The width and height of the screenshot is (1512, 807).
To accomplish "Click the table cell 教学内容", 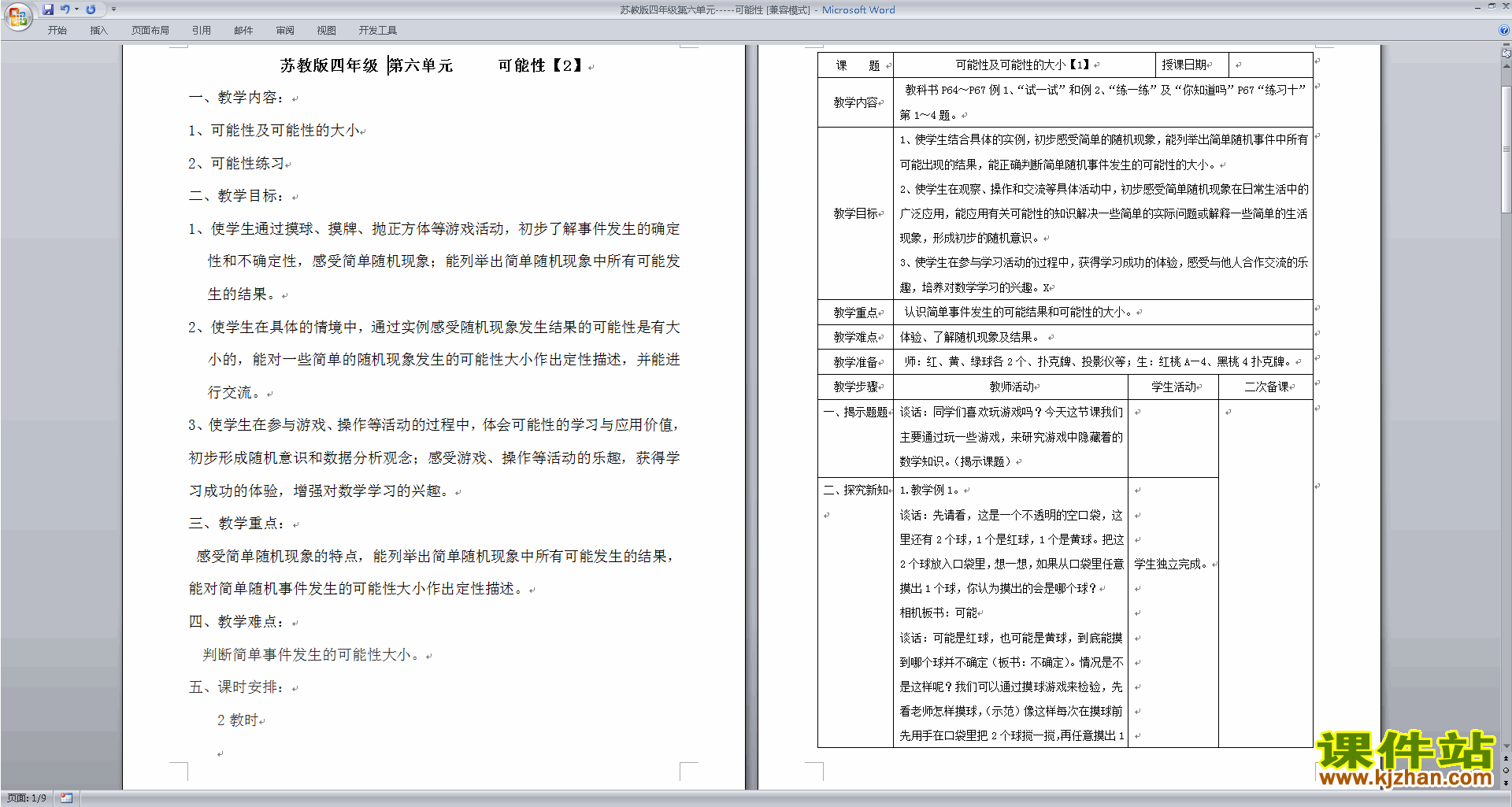I will [855, 102].
